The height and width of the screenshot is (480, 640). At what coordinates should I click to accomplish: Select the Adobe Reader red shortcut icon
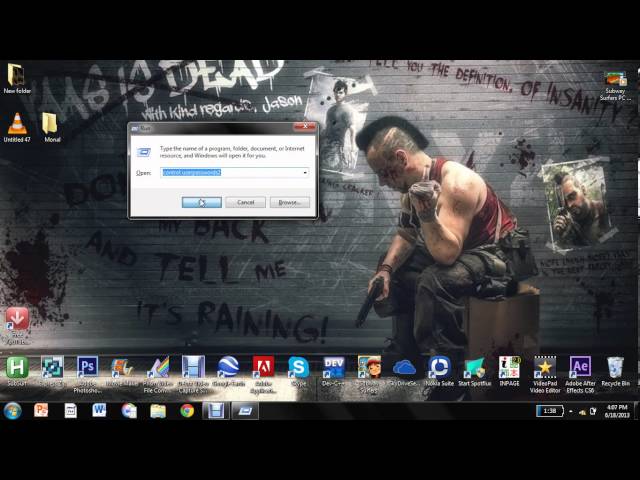click(263, 374)
